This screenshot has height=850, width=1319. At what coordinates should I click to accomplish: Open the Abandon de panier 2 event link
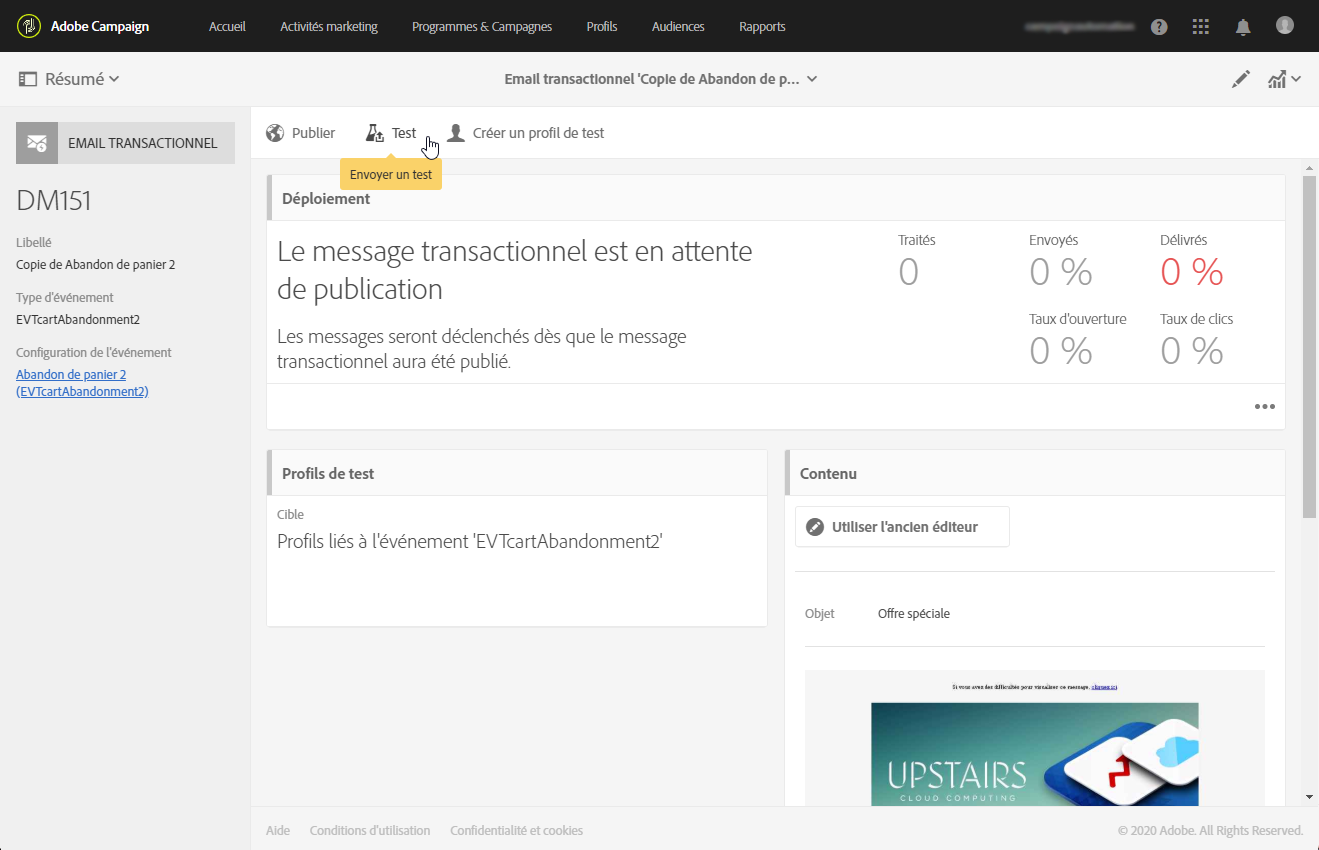pyautogui.click(x=82, y=383)
